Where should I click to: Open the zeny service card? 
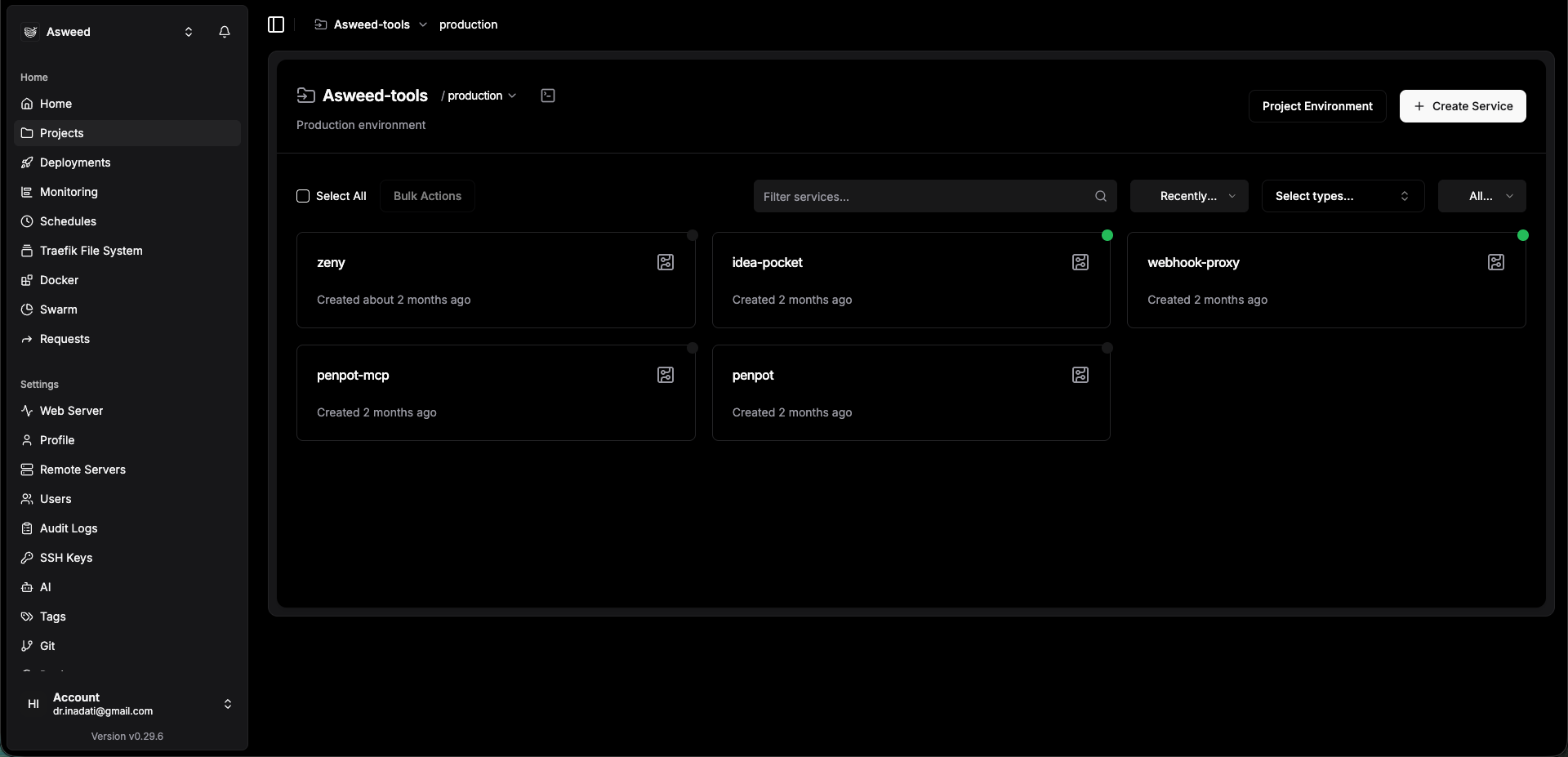[496, 280]
